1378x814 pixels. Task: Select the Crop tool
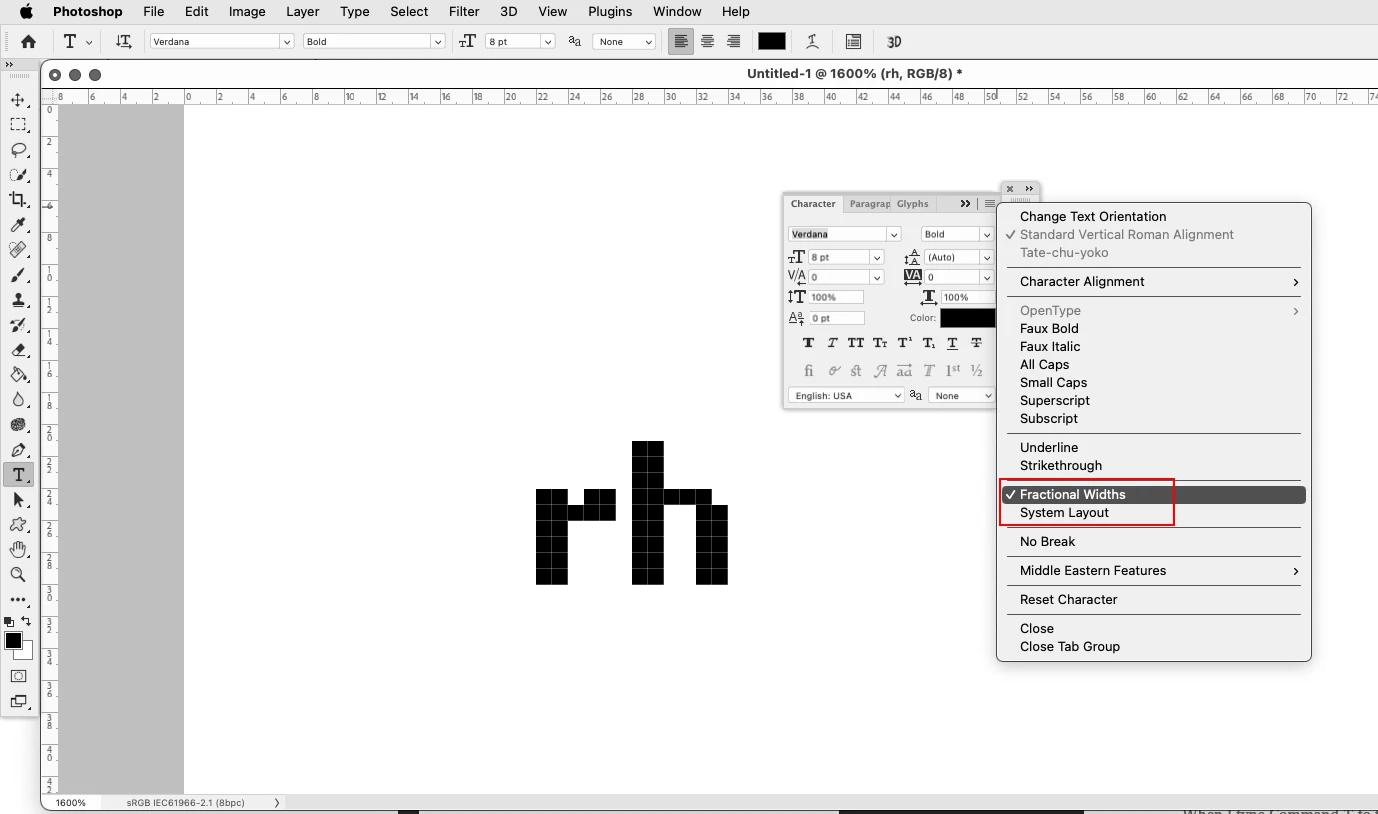(x=18, y=200)
